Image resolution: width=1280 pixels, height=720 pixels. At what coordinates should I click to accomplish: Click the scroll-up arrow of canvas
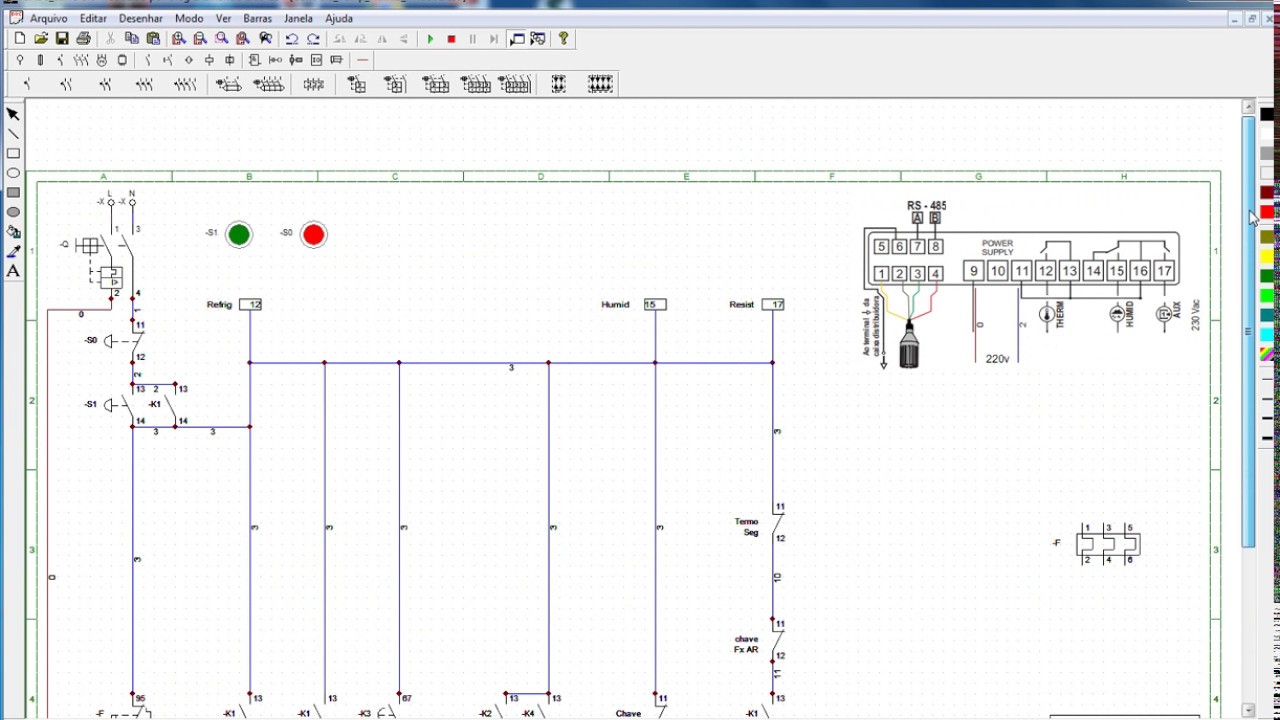point(1248,107)
